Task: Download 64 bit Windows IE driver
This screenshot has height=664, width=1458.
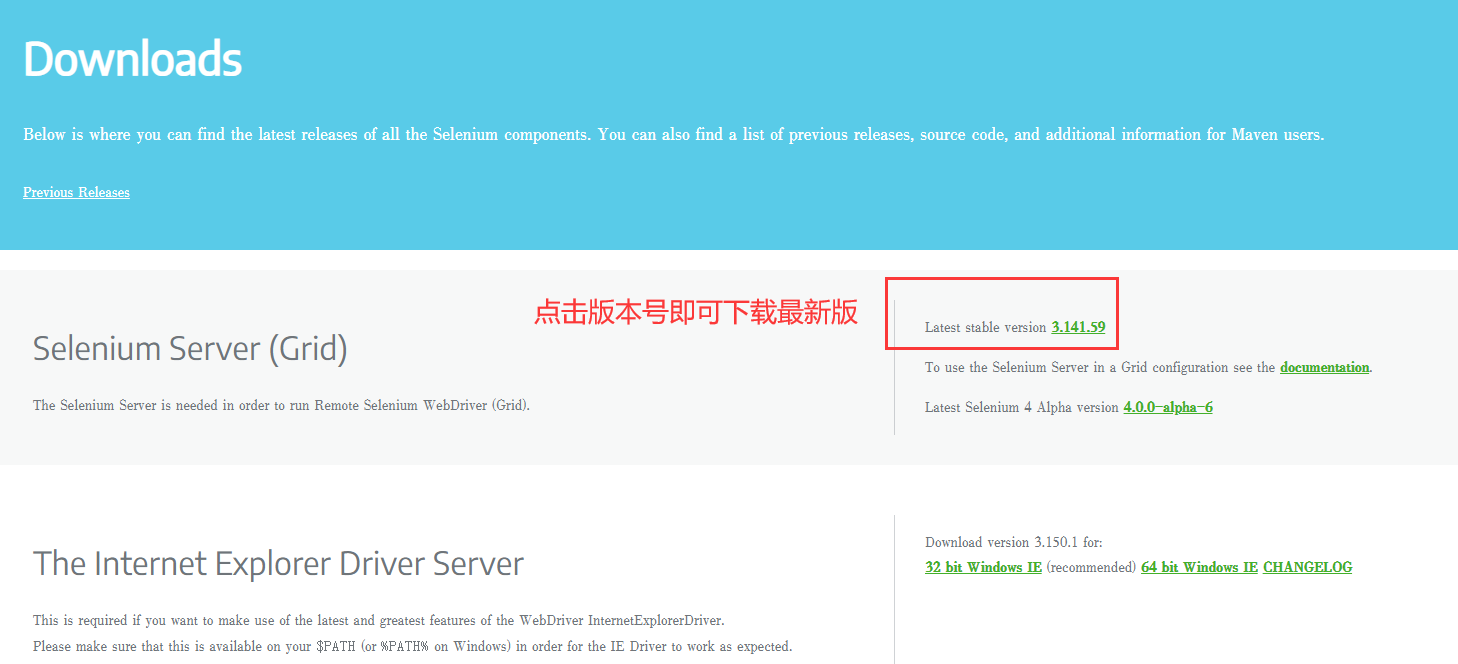Action: (x=1199, y=567)
